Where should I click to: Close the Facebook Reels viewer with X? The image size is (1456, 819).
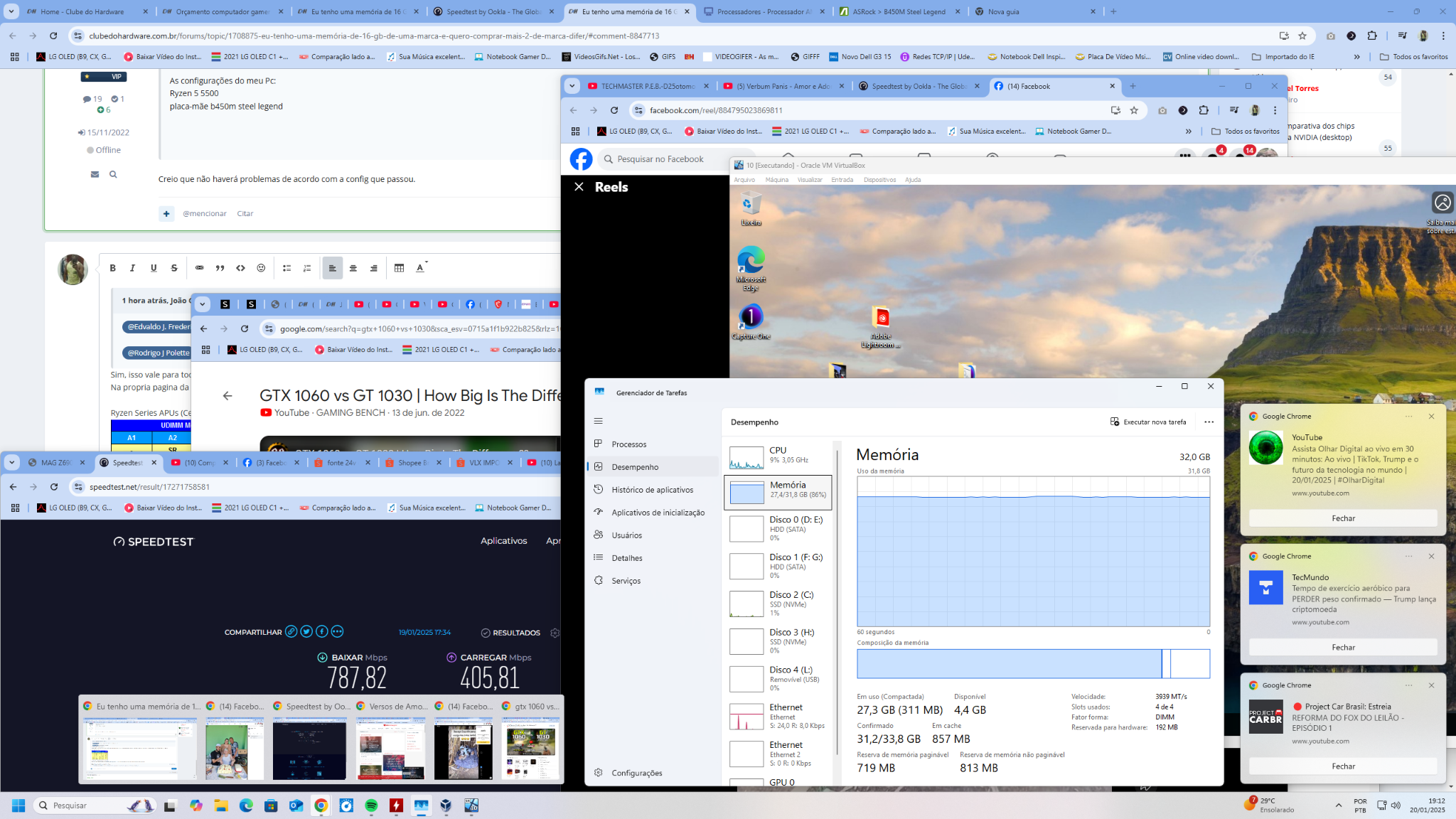(x=579, y=187)
